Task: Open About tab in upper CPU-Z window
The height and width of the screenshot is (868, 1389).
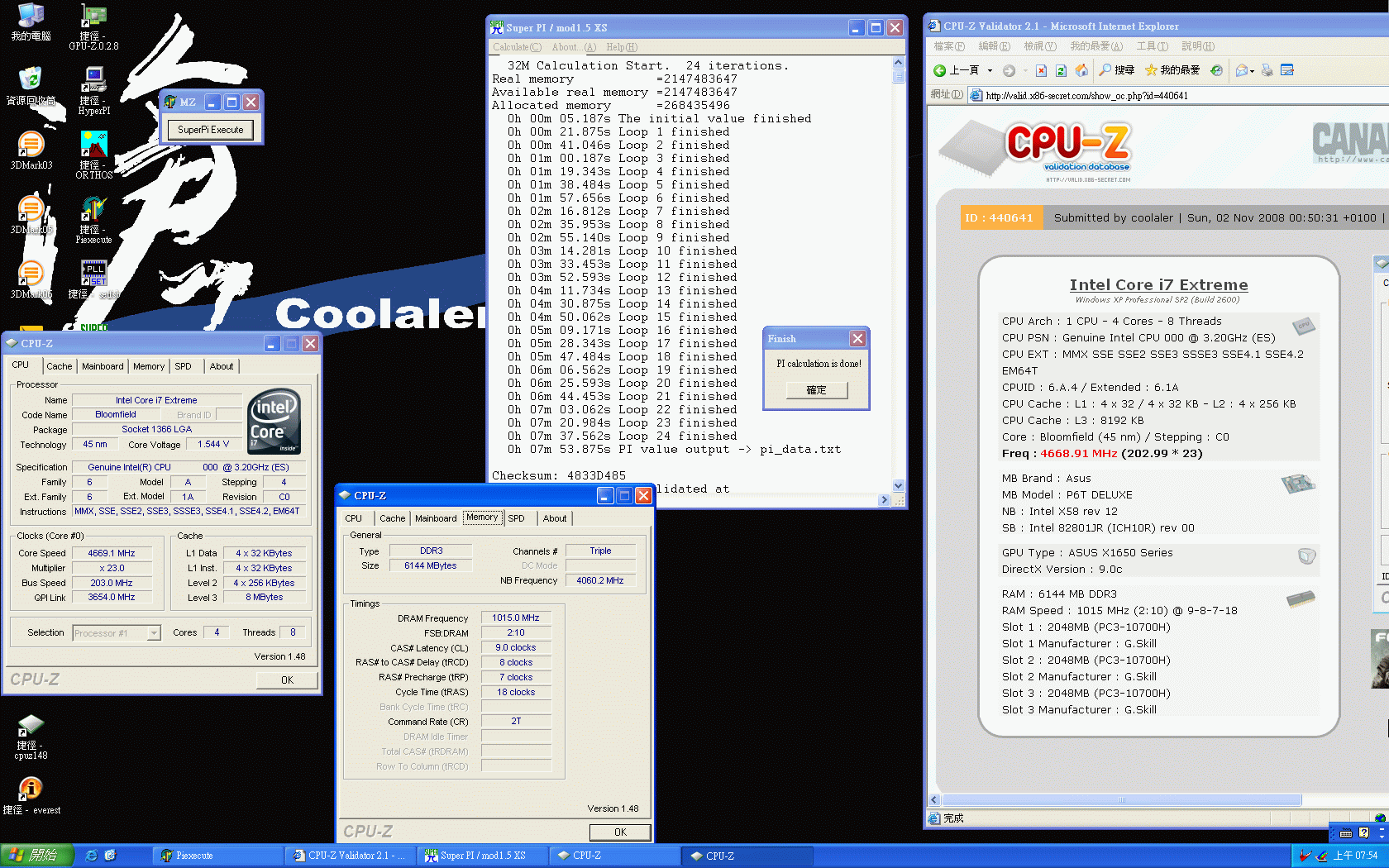Action: click(x=221, y=366)
